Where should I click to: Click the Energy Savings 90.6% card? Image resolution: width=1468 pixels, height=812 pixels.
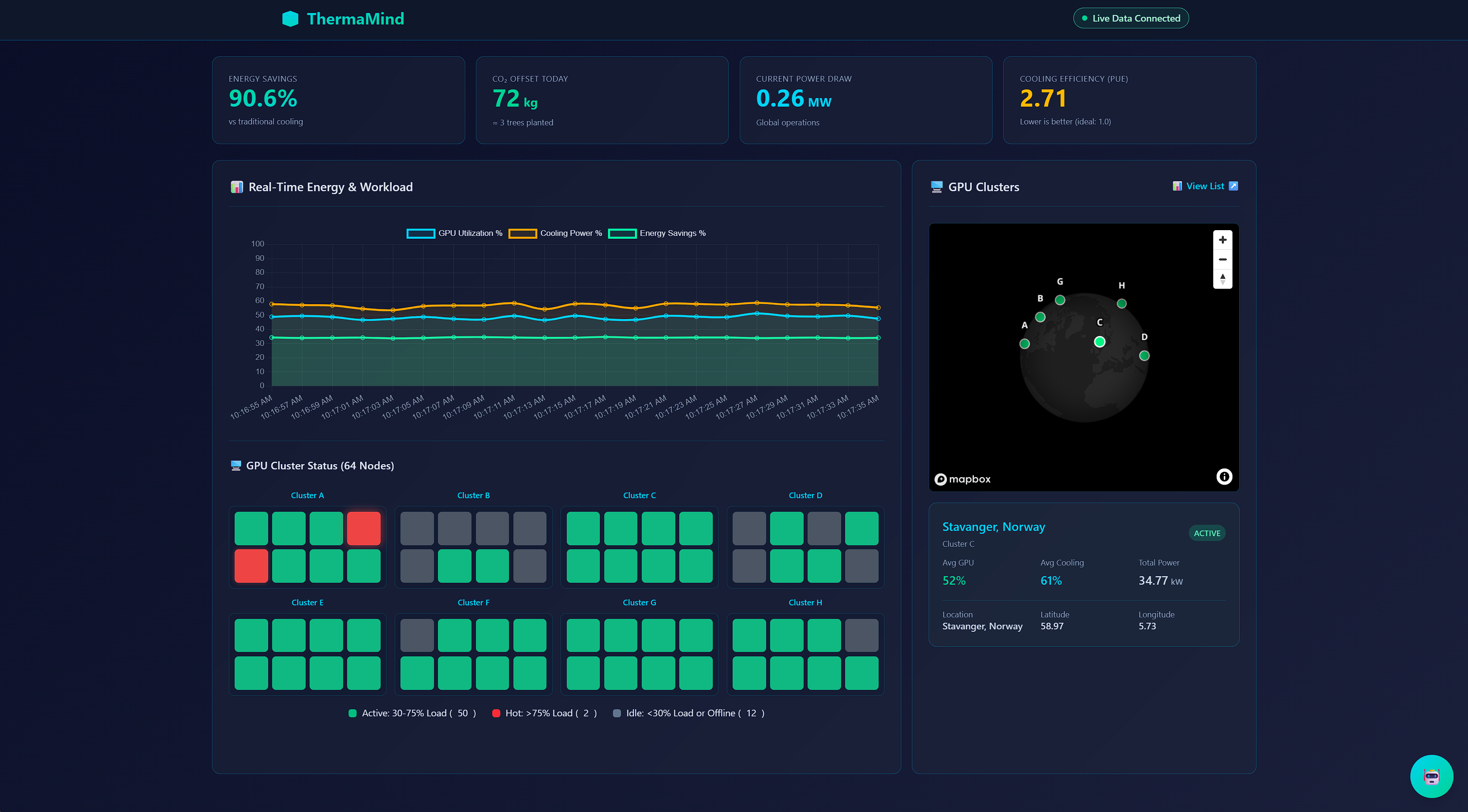tap(338, 100)
